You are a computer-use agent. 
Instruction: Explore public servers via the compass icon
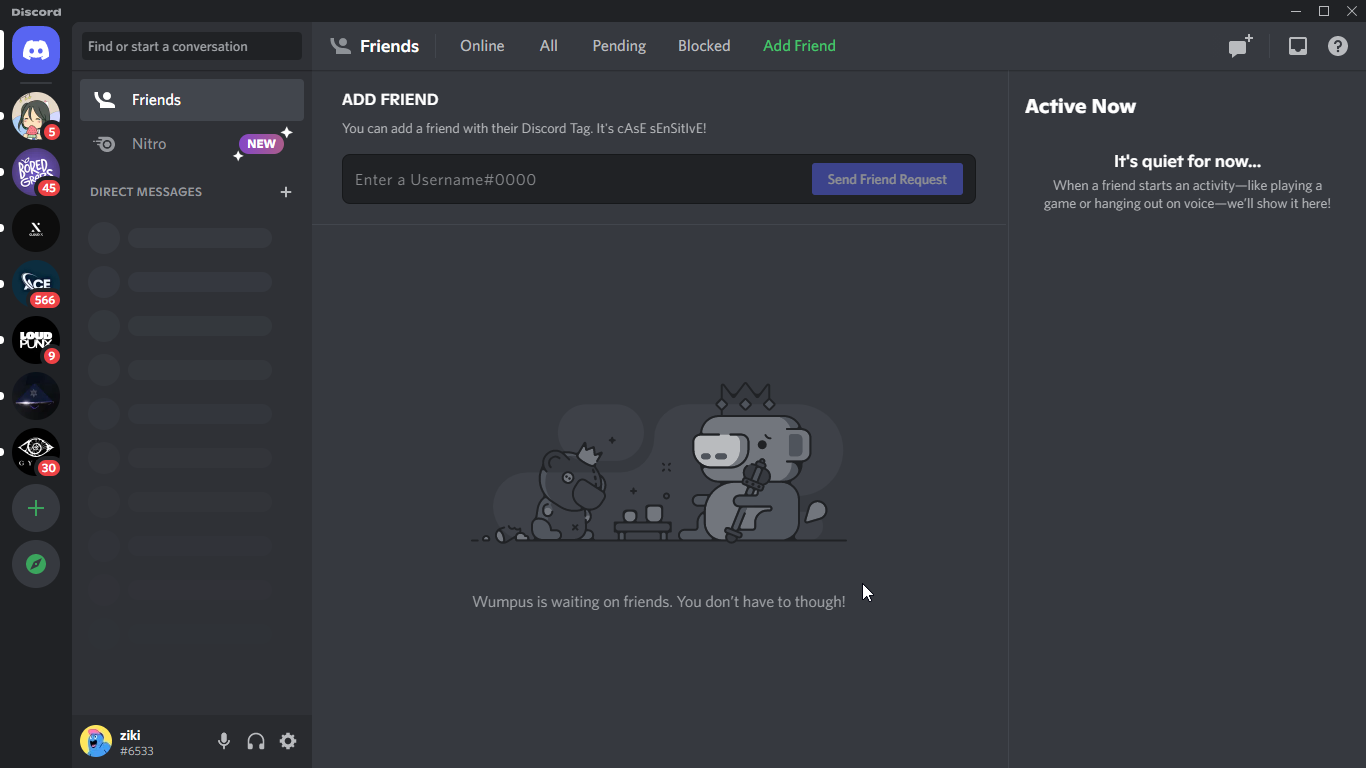[x=35, y=564]
